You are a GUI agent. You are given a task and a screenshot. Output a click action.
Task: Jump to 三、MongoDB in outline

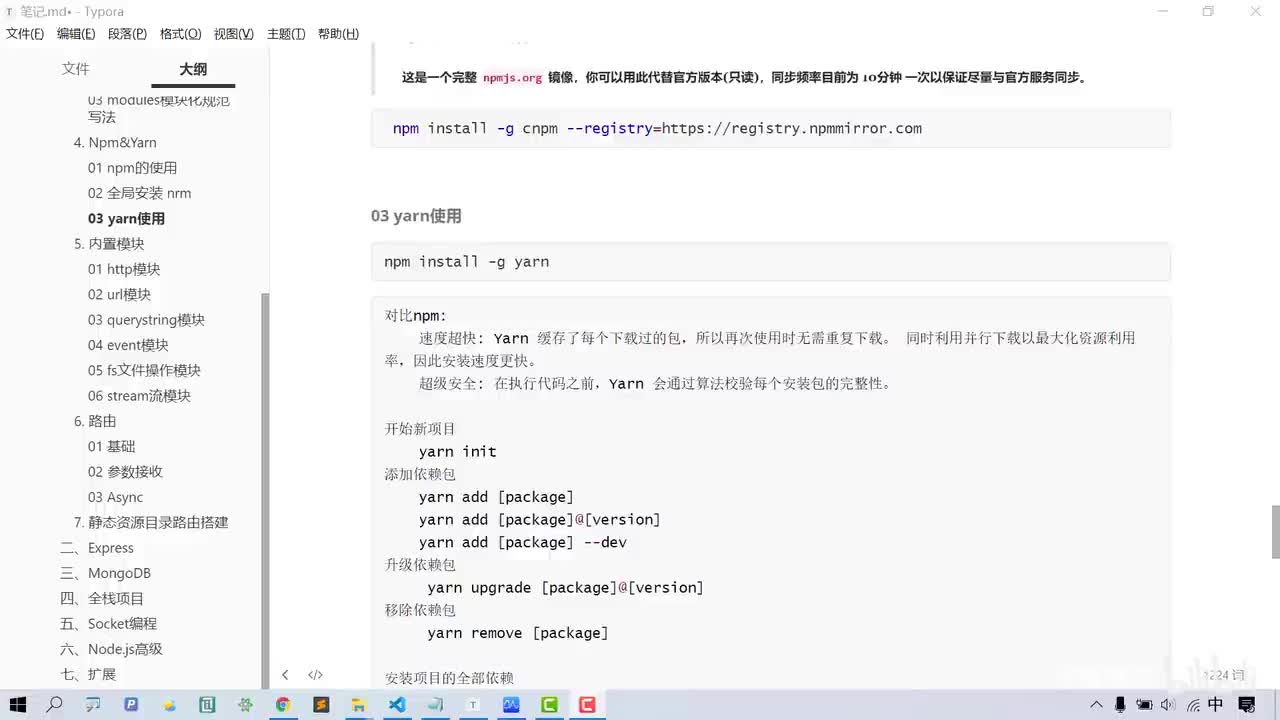105,573
